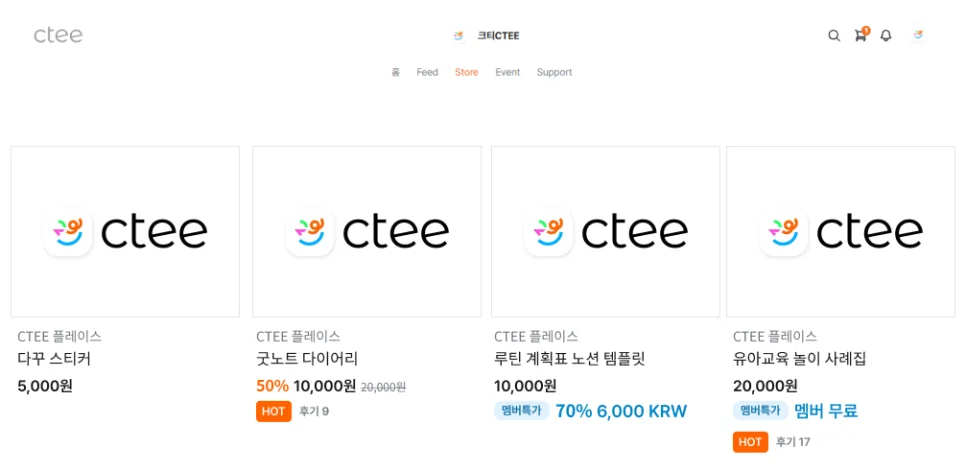Click the 멤버특가 badge on 루틴 계획표
The width and height of the screenshot is (966, 471).
coord(521,411)
